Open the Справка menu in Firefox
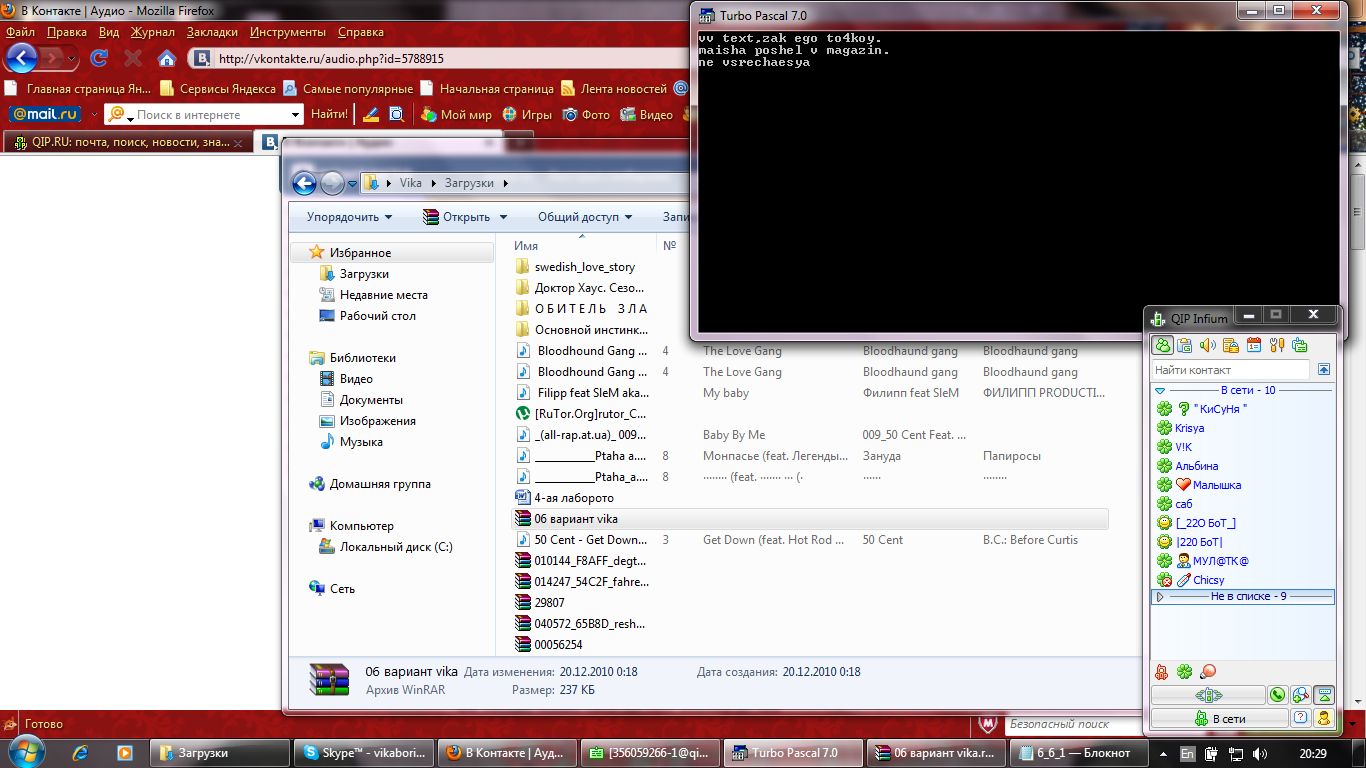 tap(361, 32)
